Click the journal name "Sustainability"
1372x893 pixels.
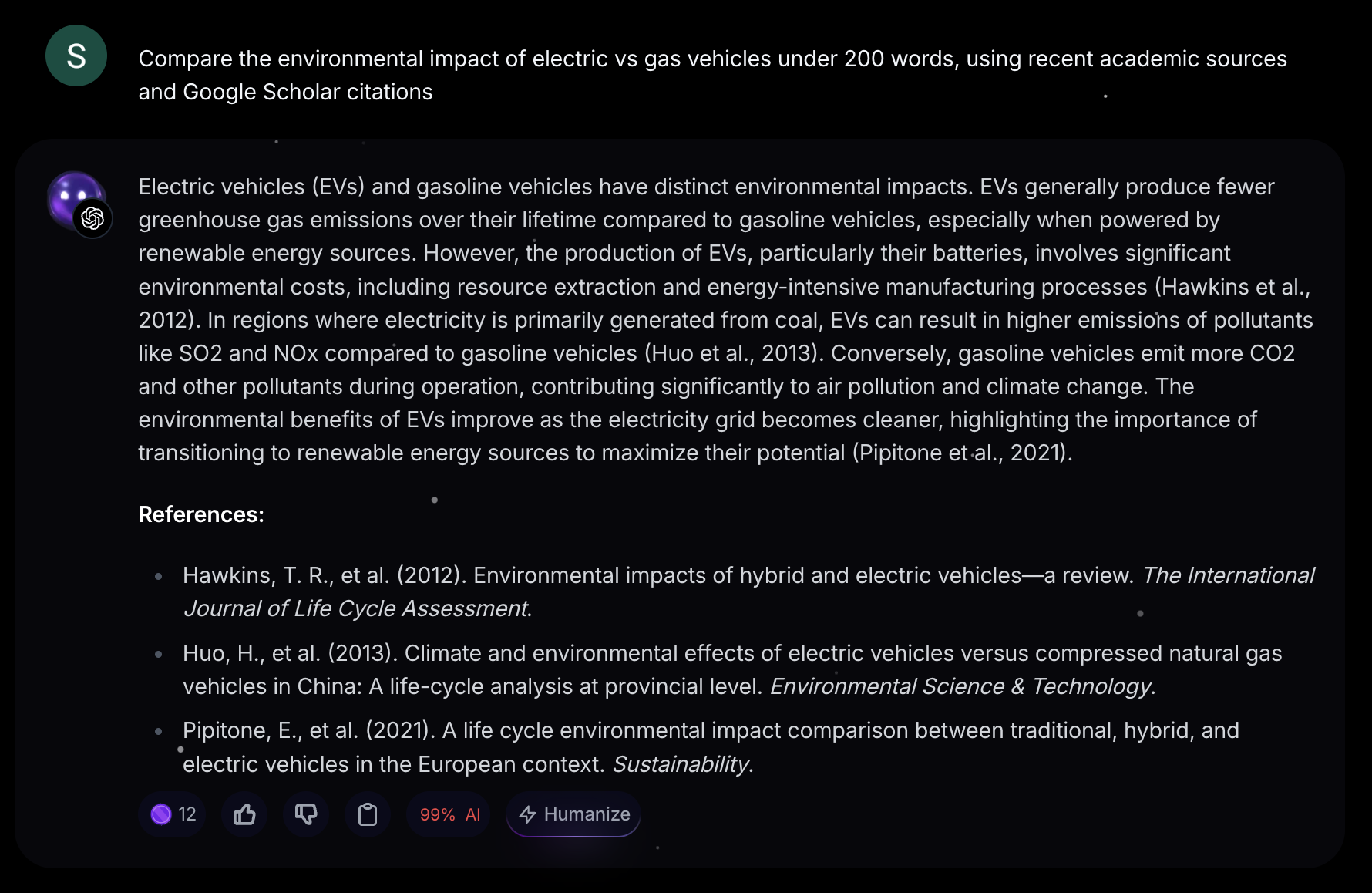[x=681, y=764]
